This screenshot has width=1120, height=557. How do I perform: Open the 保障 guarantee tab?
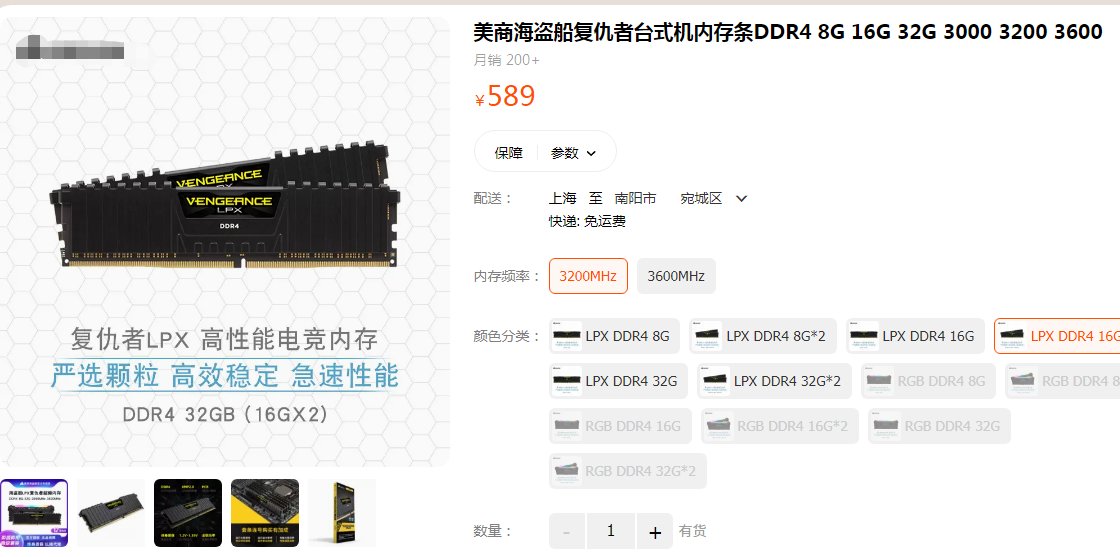[x=509, y=153]
